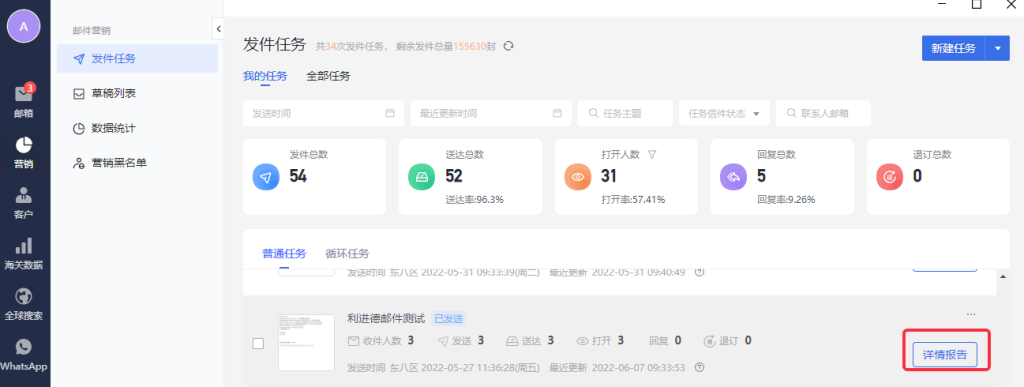Viewport: 1024px width, 387px height.
Task: Open the WhatsApp icon in sidebar
Action: click(x=24, y=347)
